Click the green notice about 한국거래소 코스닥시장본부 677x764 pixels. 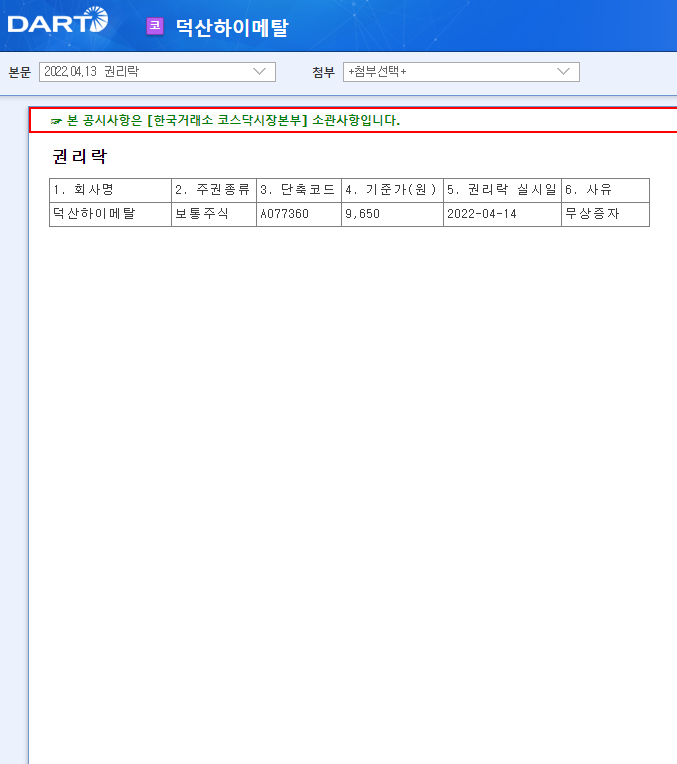(x=233, y=120)
